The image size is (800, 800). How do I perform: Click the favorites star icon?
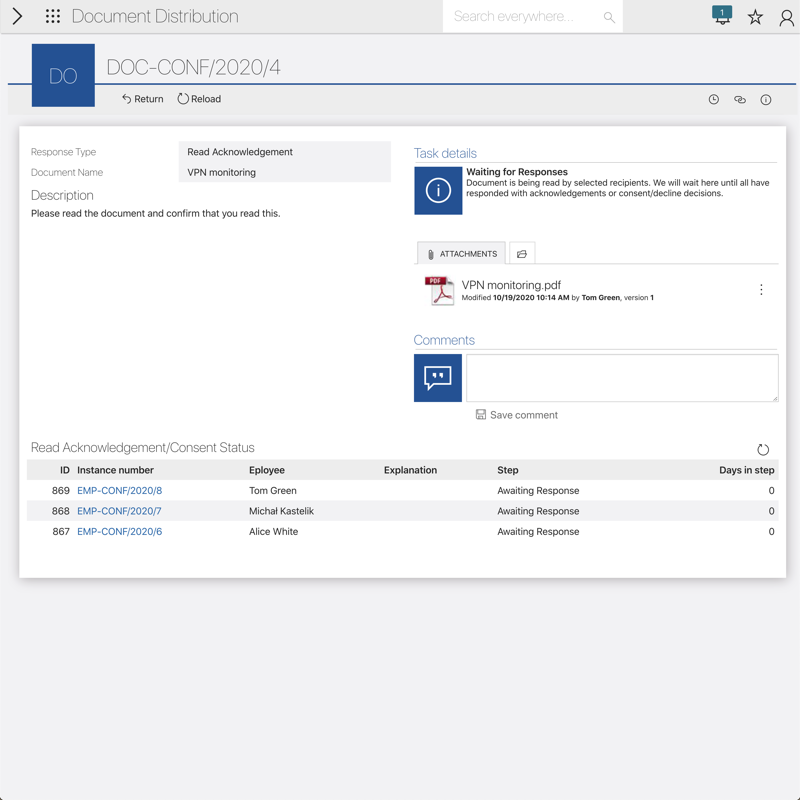pyautogui.click(x=755, y=17)
